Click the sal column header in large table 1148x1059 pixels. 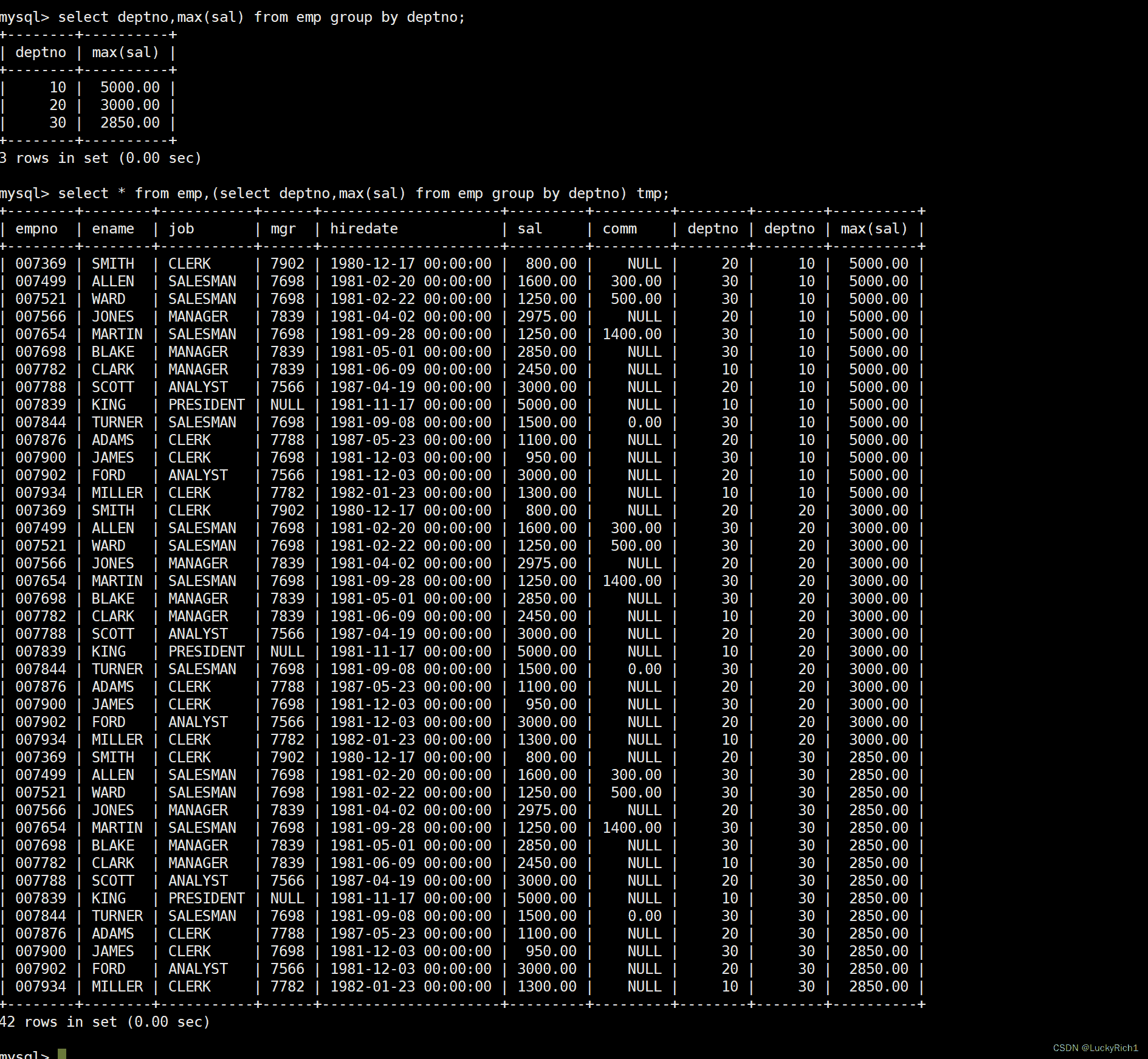[x=529, y=229]
